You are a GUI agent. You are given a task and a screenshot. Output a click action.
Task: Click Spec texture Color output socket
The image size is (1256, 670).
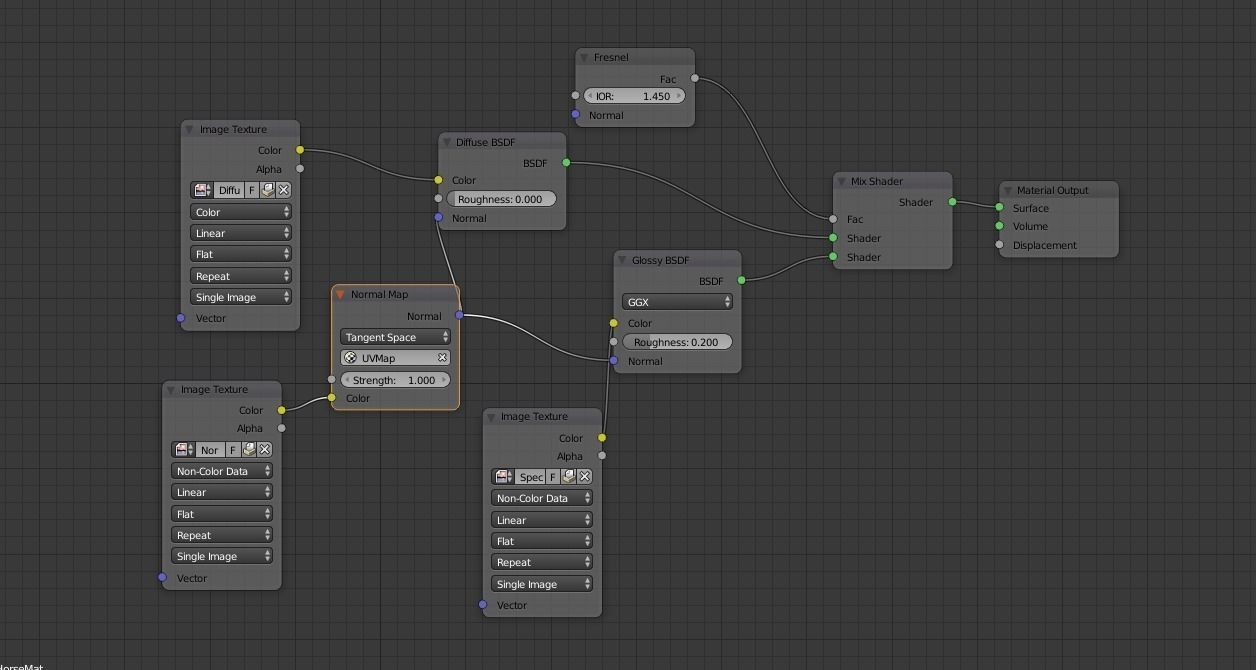(602, 437)
